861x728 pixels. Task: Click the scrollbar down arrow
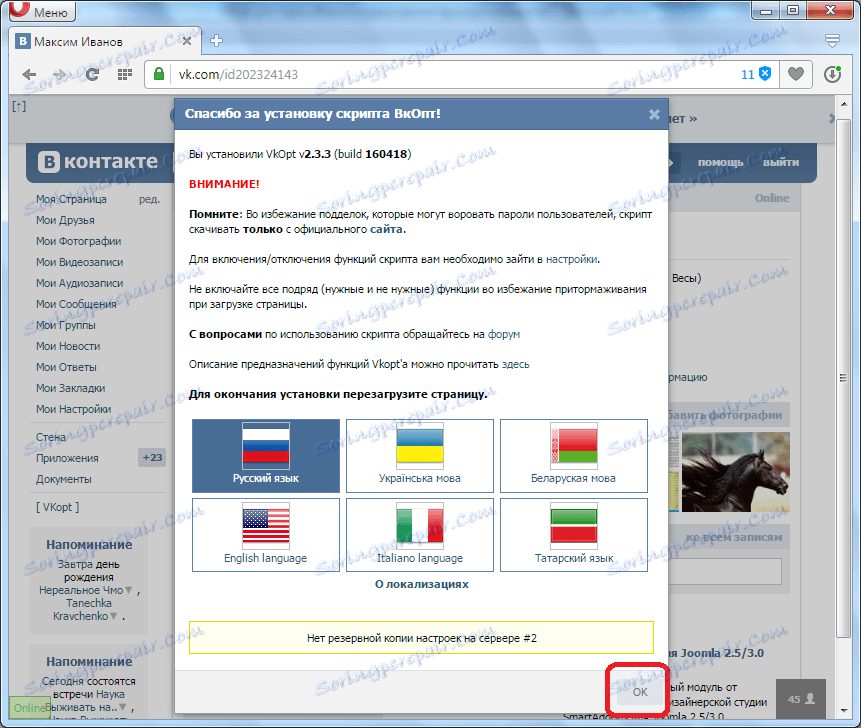[x=843, y=712]
